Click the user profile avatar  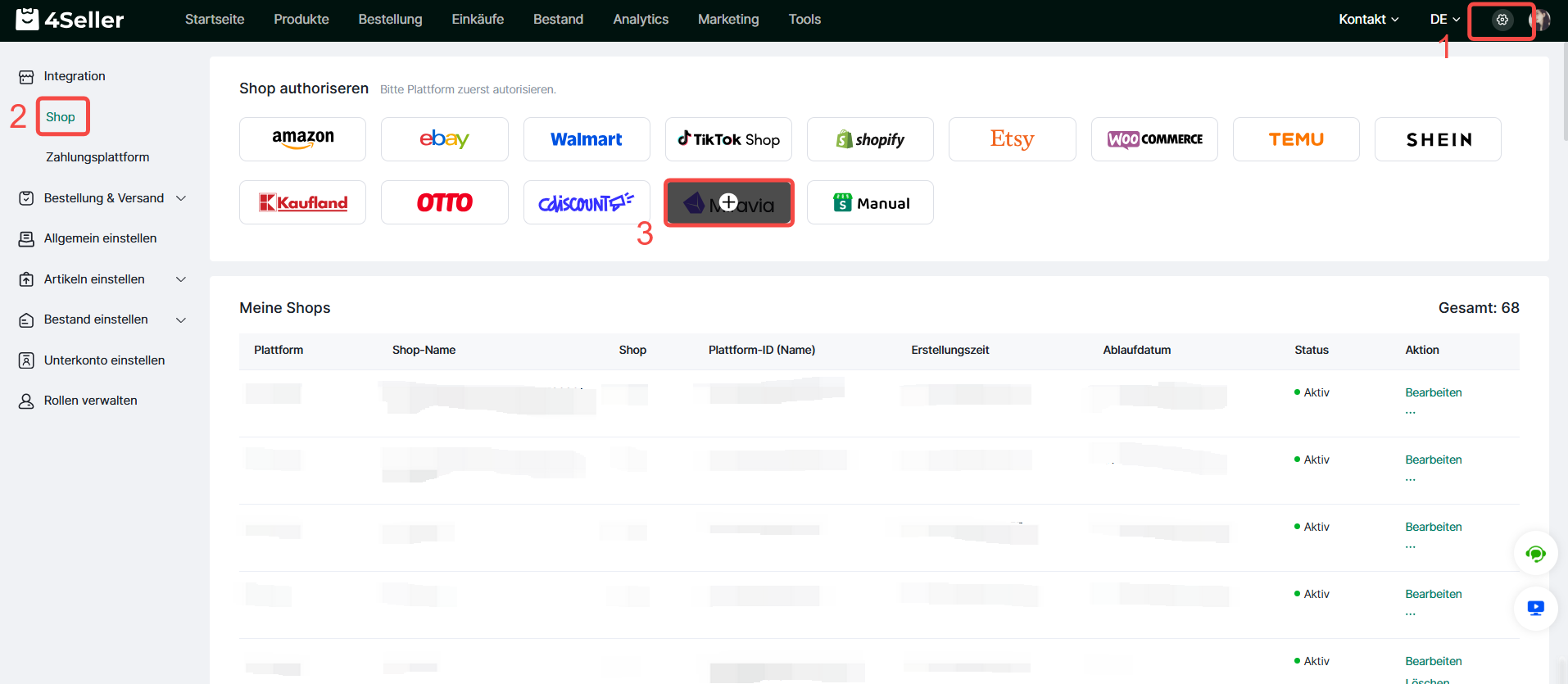[1541, 20]
